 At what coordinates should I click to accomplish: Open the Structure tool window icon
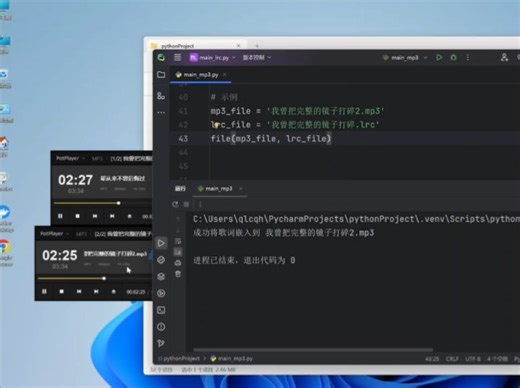tap(161, 96)
